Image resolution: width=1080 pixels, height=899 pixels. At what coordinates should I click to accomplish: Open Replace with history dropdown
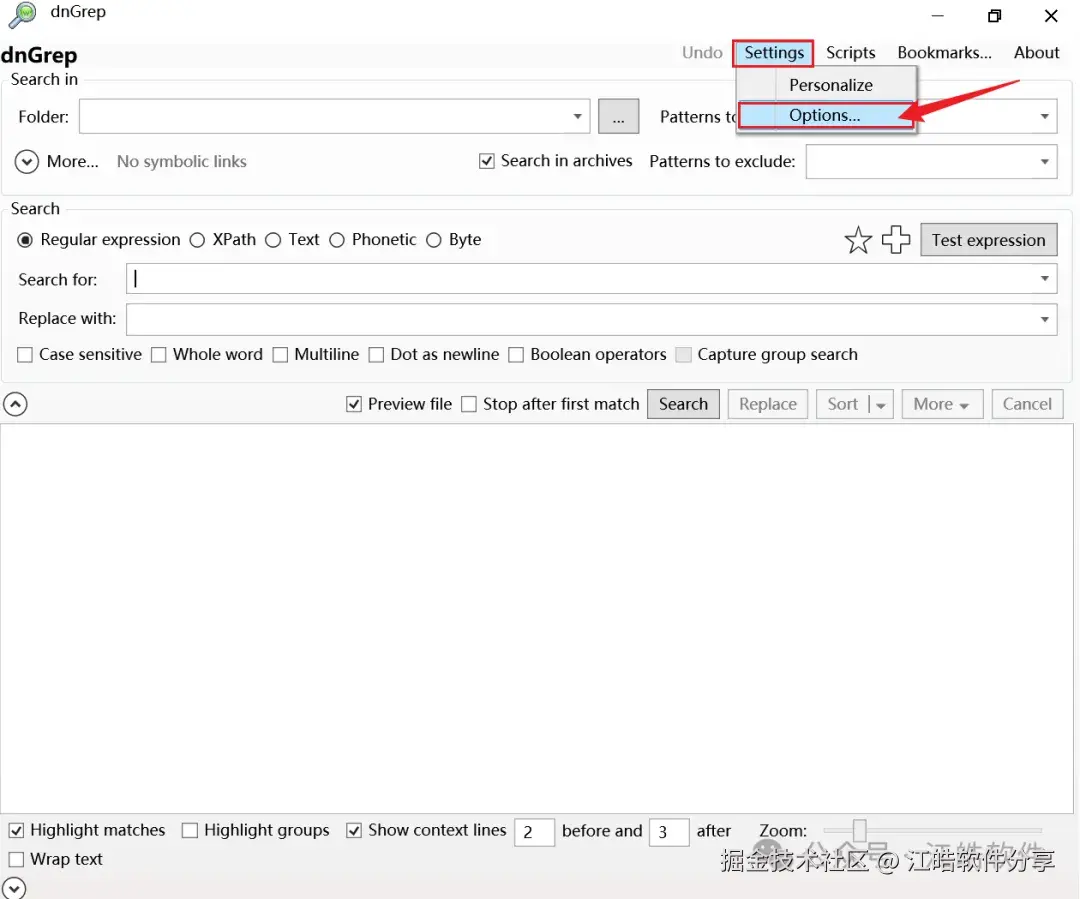pyautogui.click(x=1044, y=320)
